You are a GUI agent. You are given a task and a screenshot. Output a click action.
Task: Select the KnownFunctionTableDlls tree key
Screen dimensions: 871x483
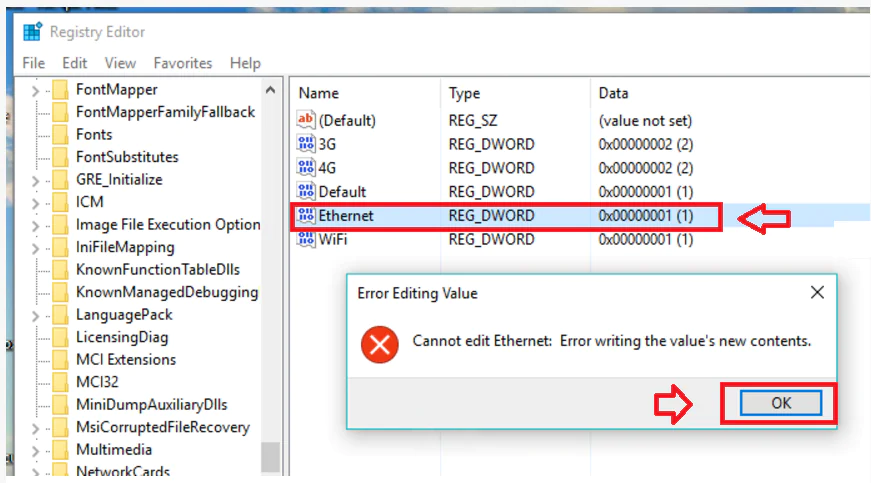tap(158, 270)
